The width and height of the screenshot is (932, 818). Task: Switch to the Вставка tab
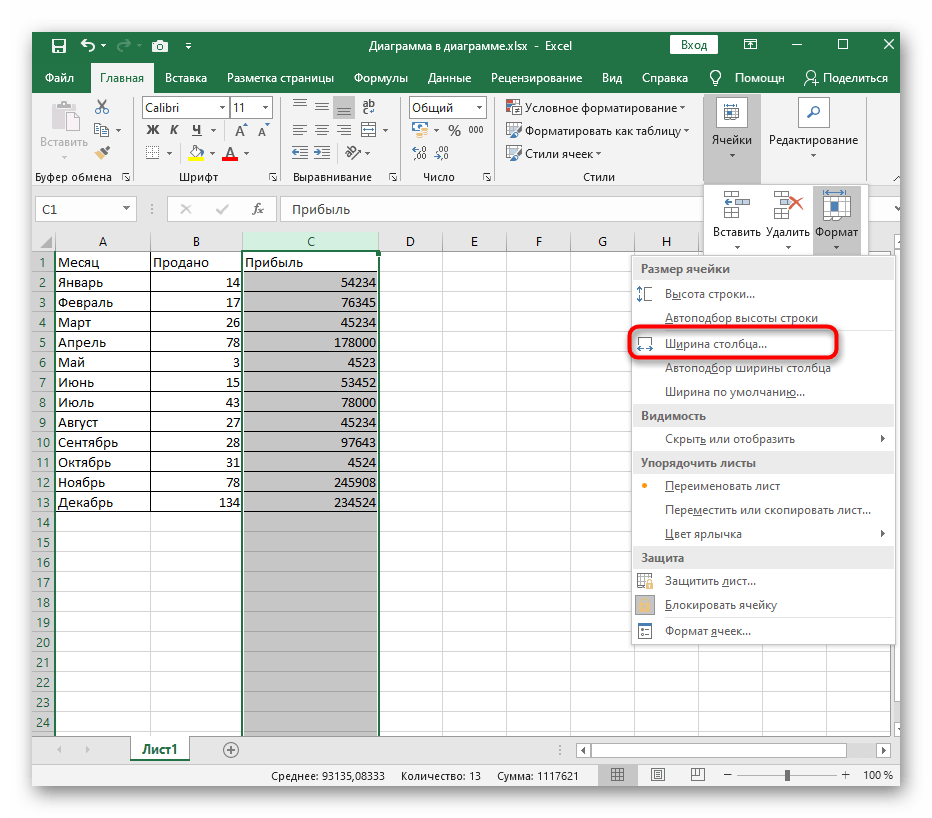click(x=186, y=78)
